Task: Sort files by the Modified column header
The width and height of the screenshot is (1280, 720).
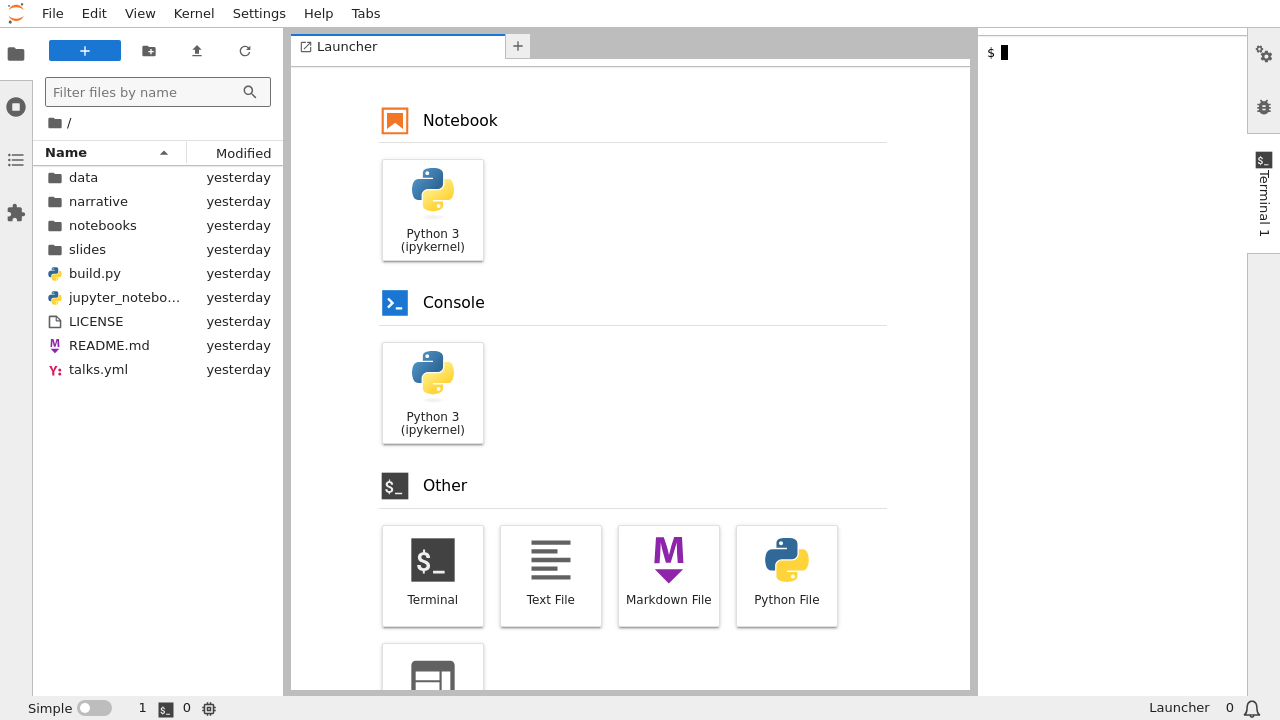Action: (235, 153)
